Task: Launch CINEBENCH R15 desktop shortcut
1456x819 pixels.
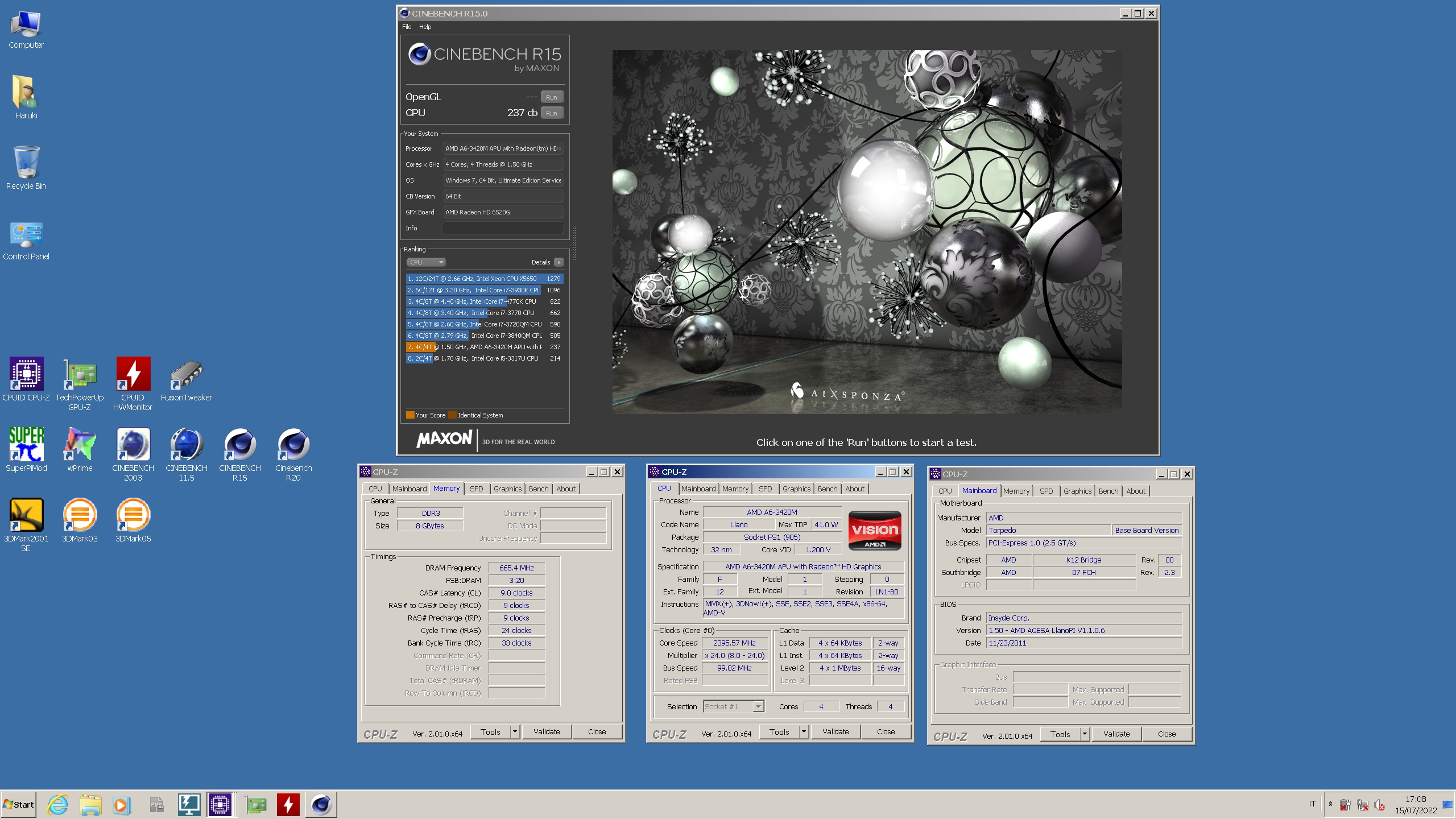Action: (x=240, y=454)
